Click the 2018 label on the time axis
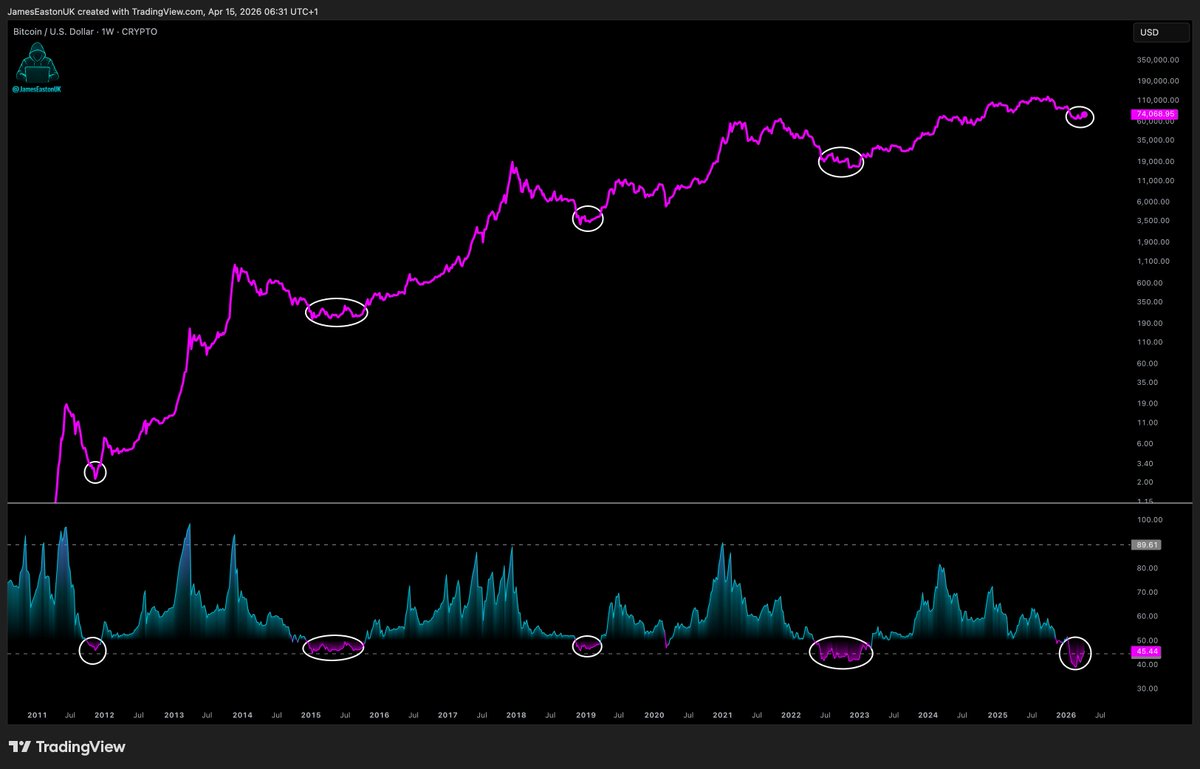 tap(516, 715)
